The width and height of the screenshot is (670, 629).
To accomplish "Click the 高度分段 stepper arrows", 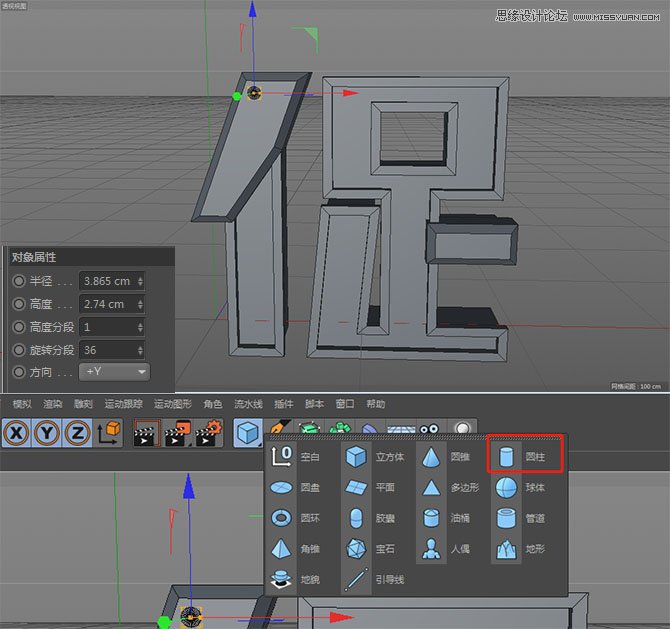I will pyautogui.click(x=140, y=327).
